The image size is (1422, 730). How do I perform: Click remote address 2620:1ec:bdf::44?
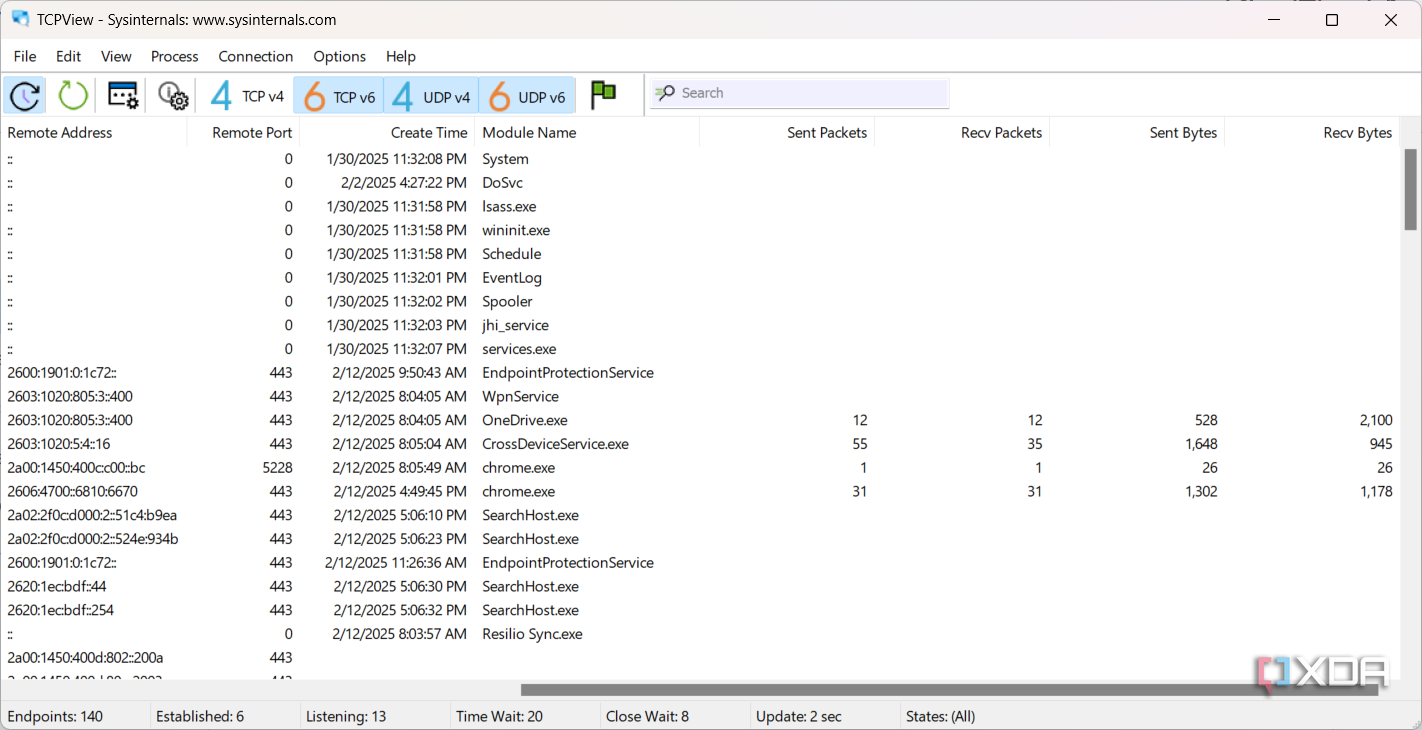tap(57, 587)
